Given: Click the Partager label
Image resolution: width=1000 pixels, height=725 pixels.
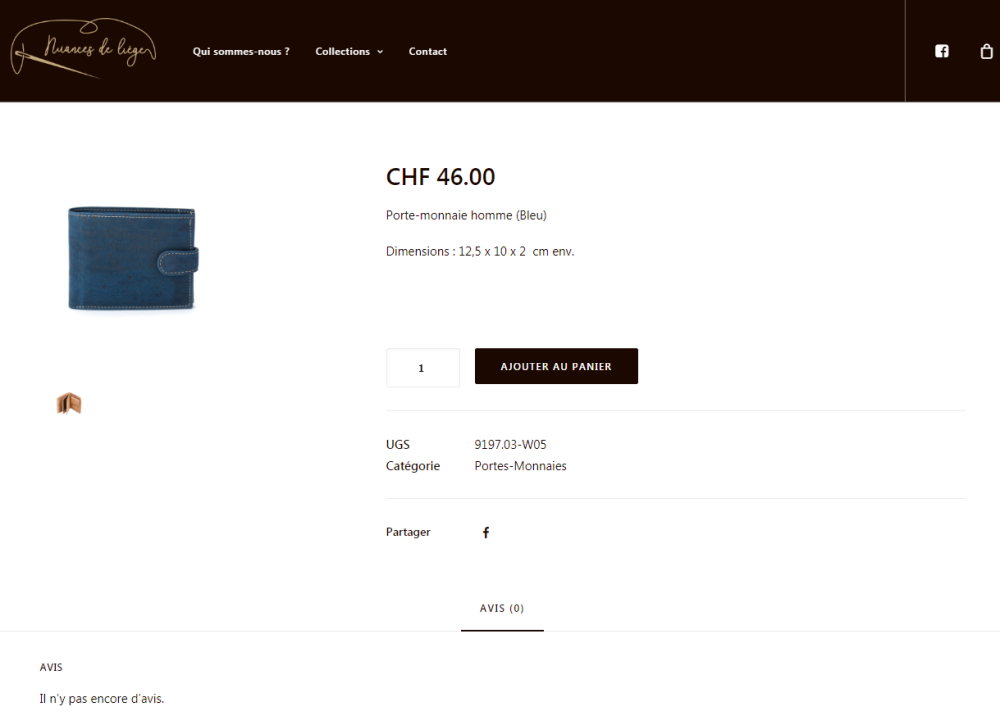Looking at the screenshot, I should [408, 532].
